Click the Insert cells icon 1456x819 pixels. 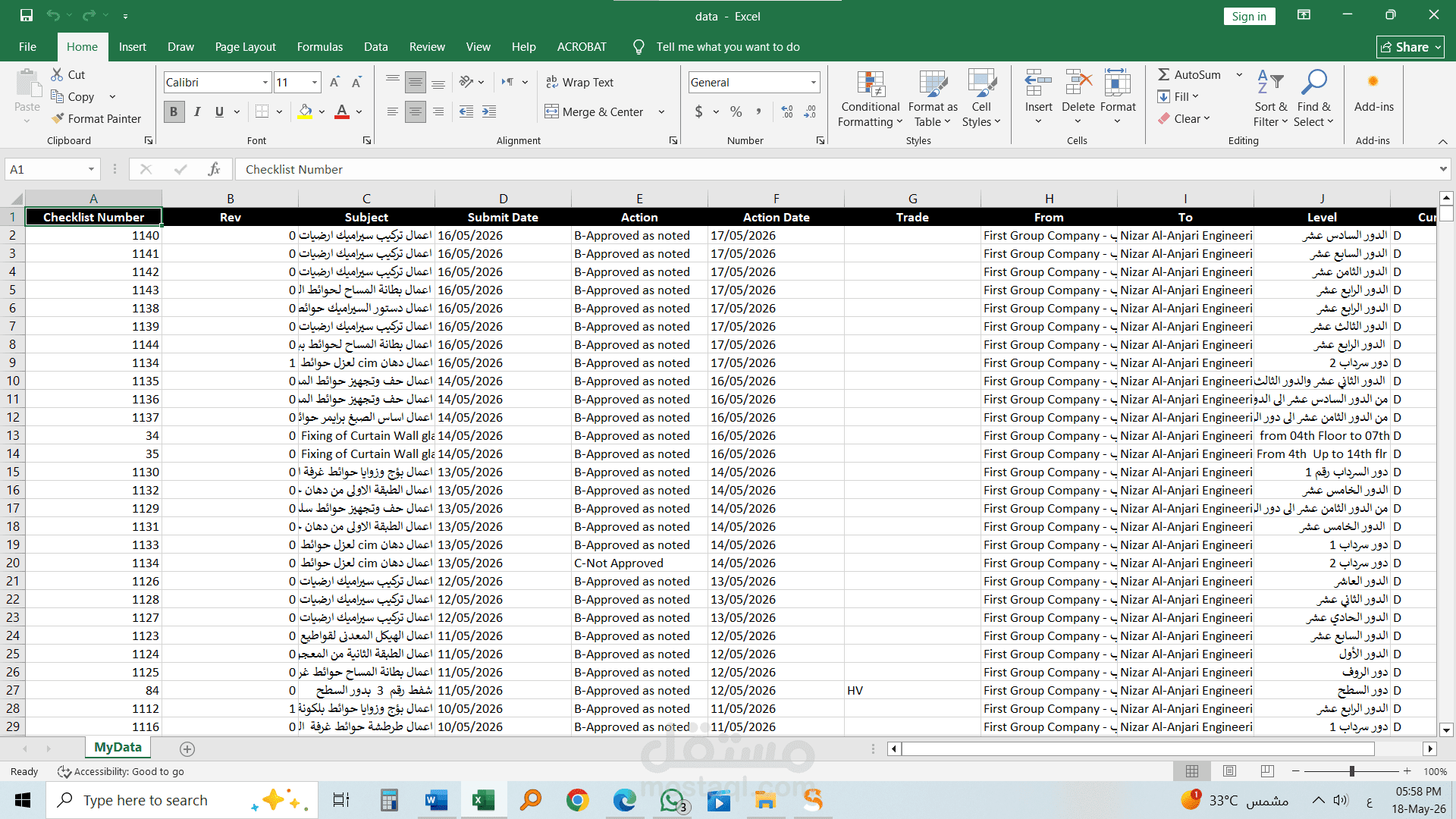click(1038, 83)
